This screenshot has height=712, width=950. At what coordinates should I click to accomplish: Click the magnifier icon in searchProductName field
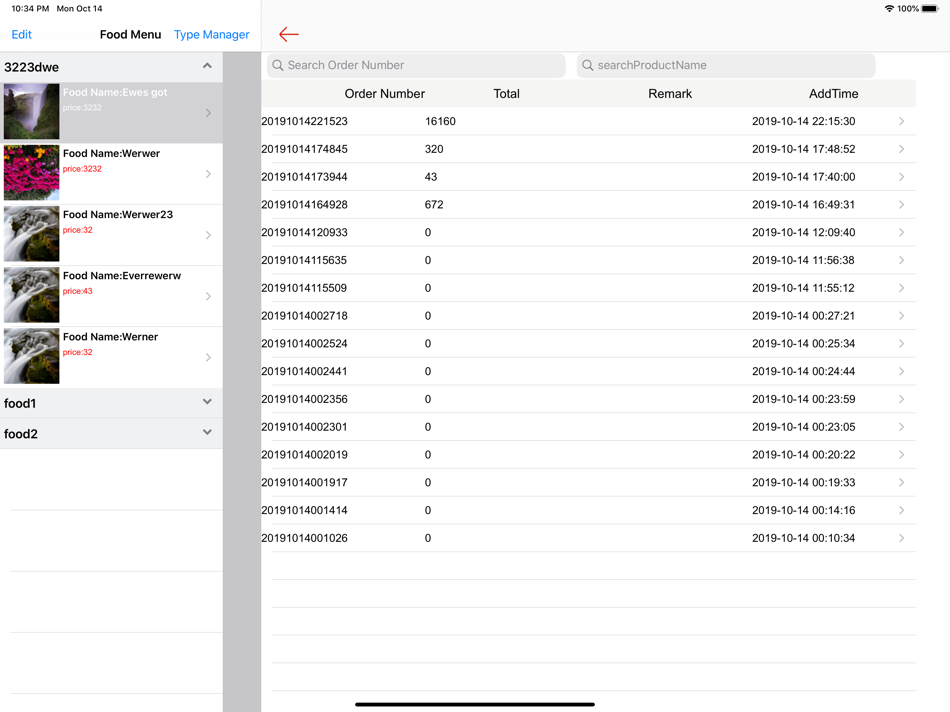[588, 65]
